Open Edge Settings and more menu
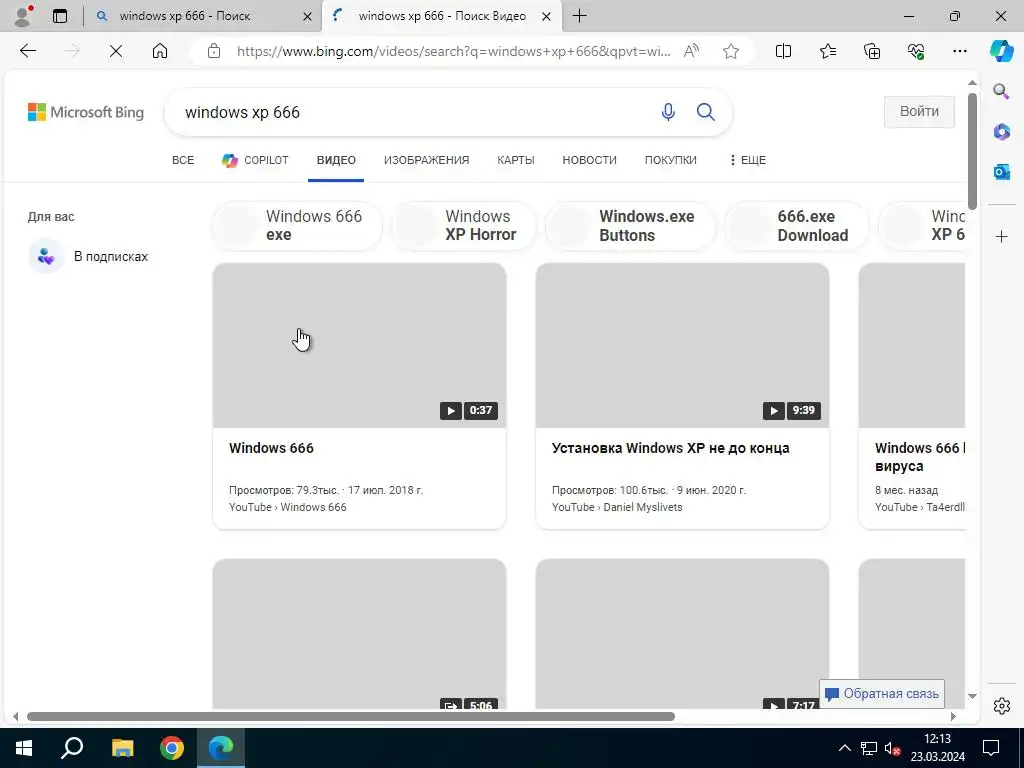The width and height of the screenshot is (1024, 768). coord(959,51)
